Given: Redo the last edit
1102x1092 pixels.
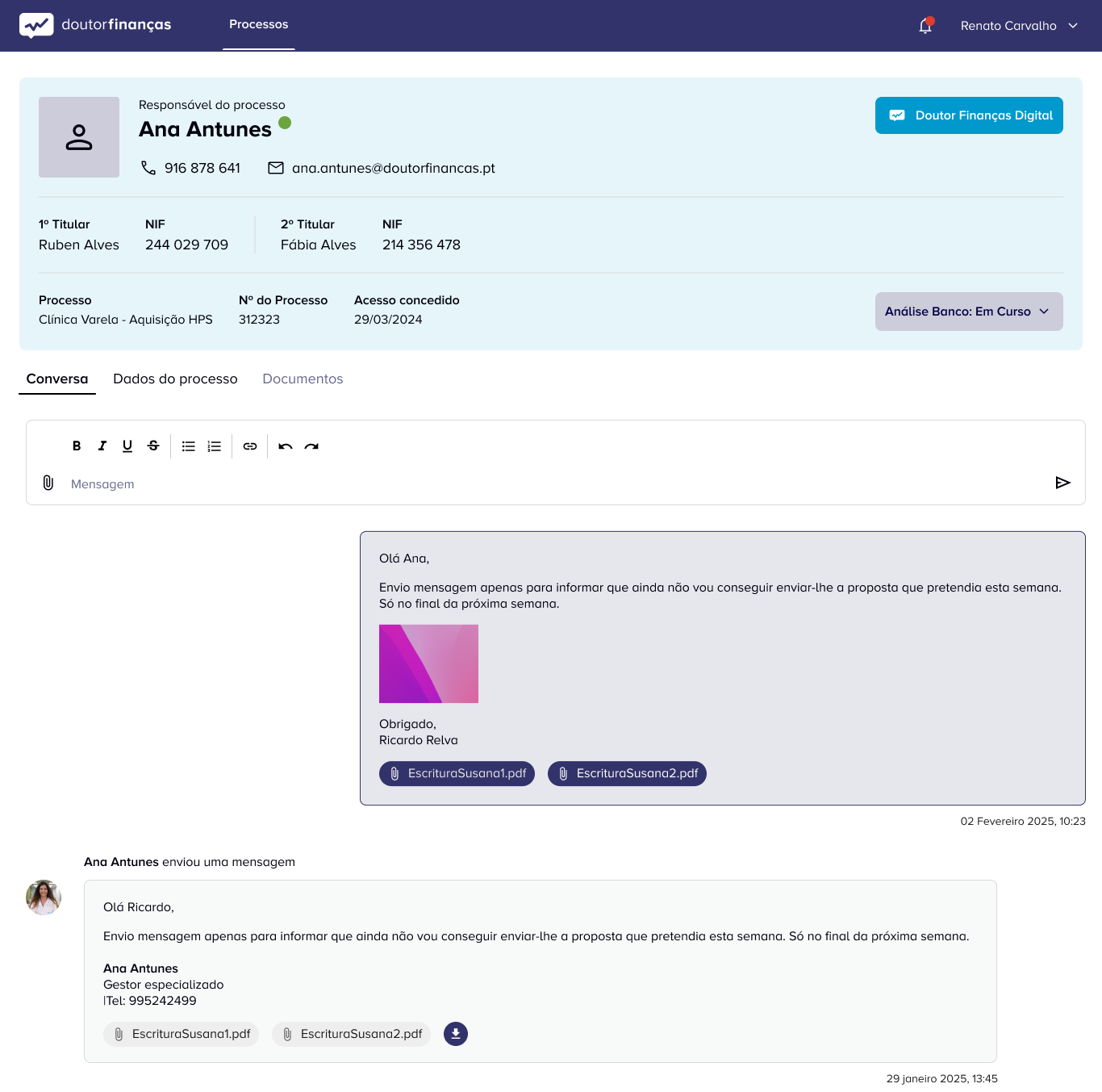Looking at the screenshot, I should pyautogui.click(x=312, y=446).
